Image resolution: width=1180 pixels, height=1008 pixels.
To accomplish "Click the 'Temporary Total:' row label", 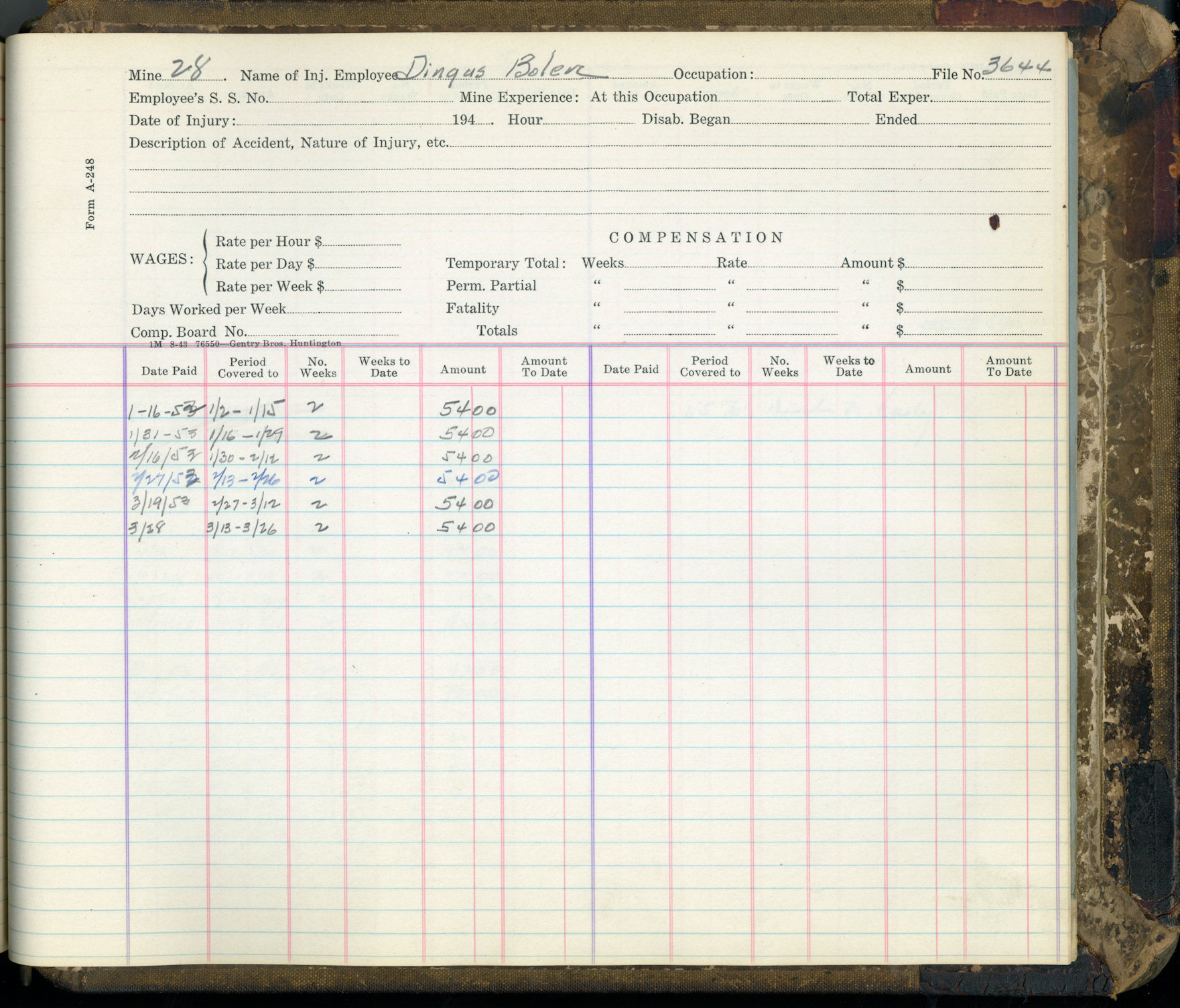I will (x=506, y=263).
